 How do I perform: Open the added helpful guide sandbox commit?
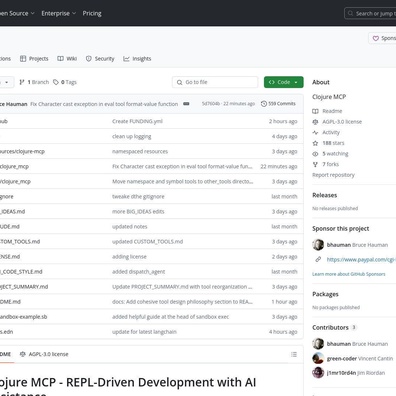pos(171,317)
